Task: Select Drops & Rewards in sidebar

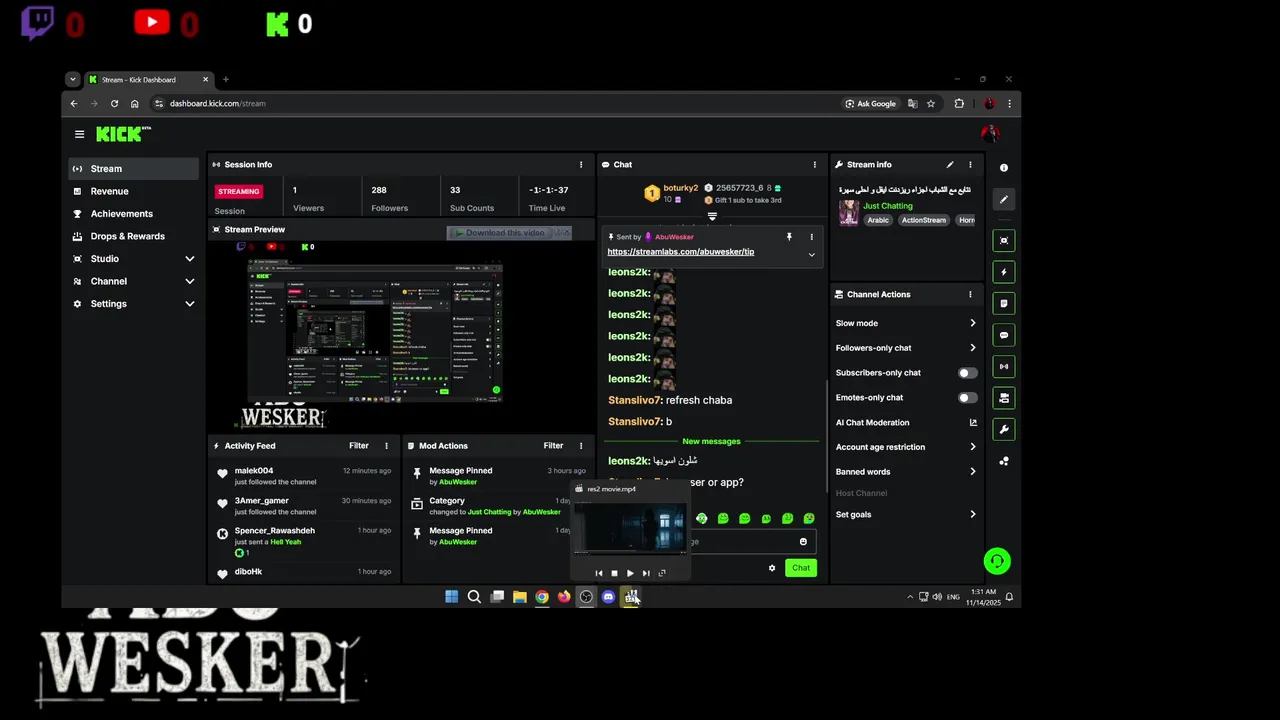Action: (x=134, y=236)
